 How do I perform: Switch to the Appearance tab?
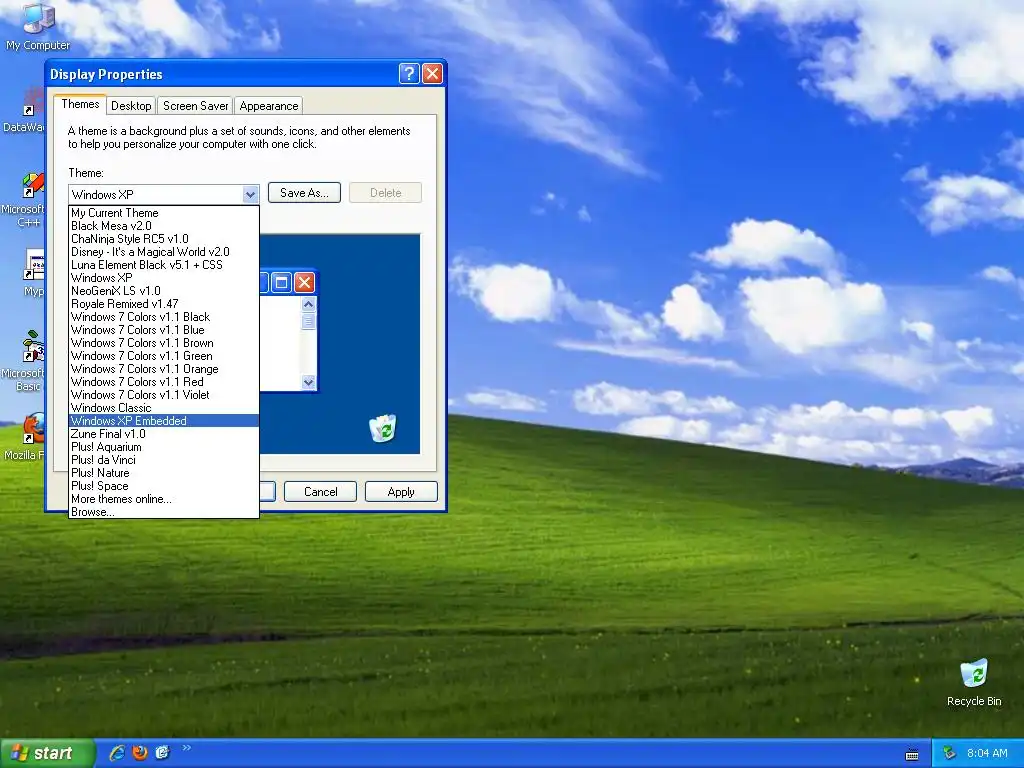pos(268,106)
